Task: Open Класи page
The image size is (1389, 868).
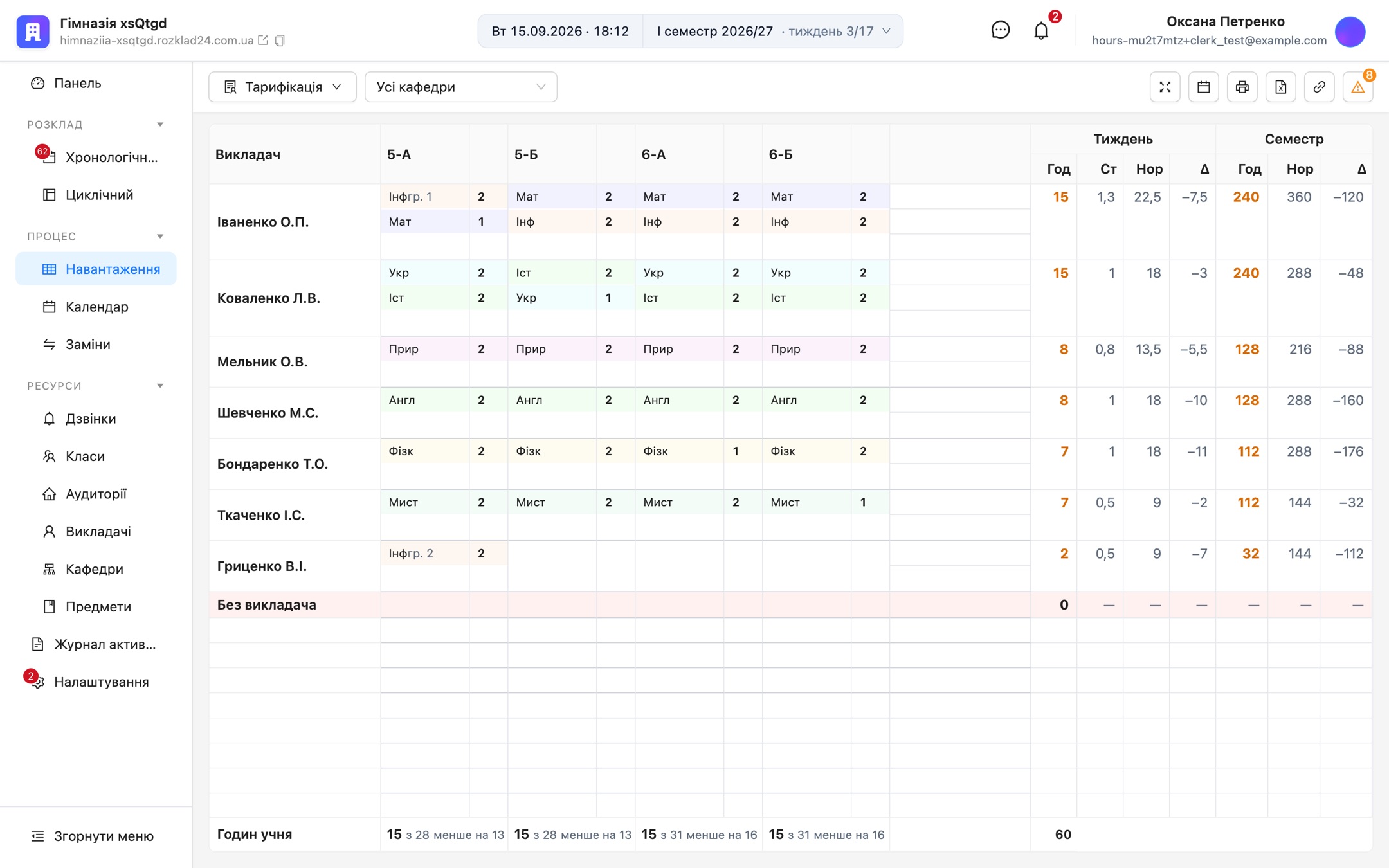Action: point(96,456)
